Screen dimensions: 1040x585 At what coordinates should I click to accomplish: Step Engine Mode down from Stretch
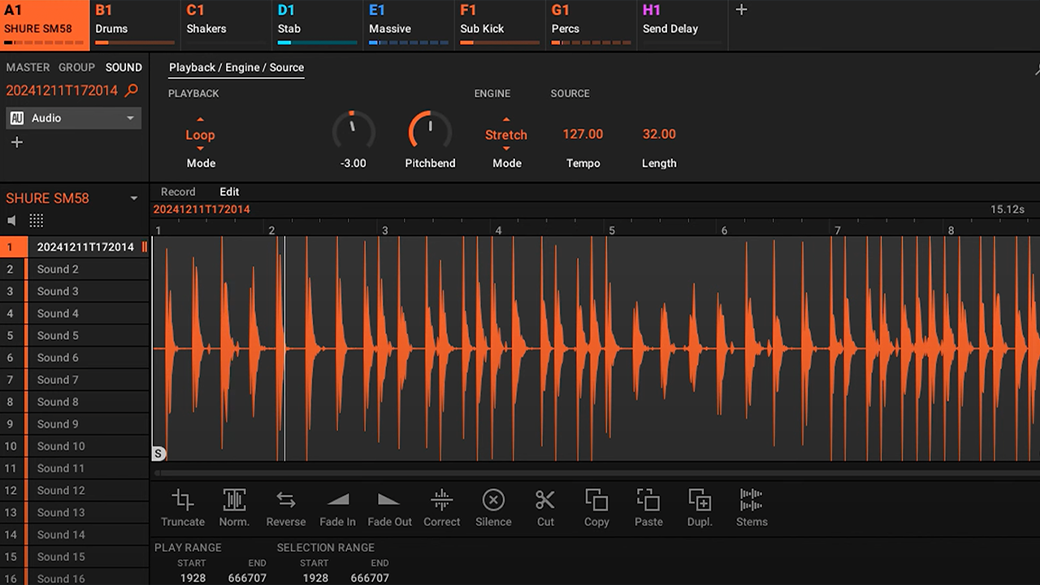[506, 149]
